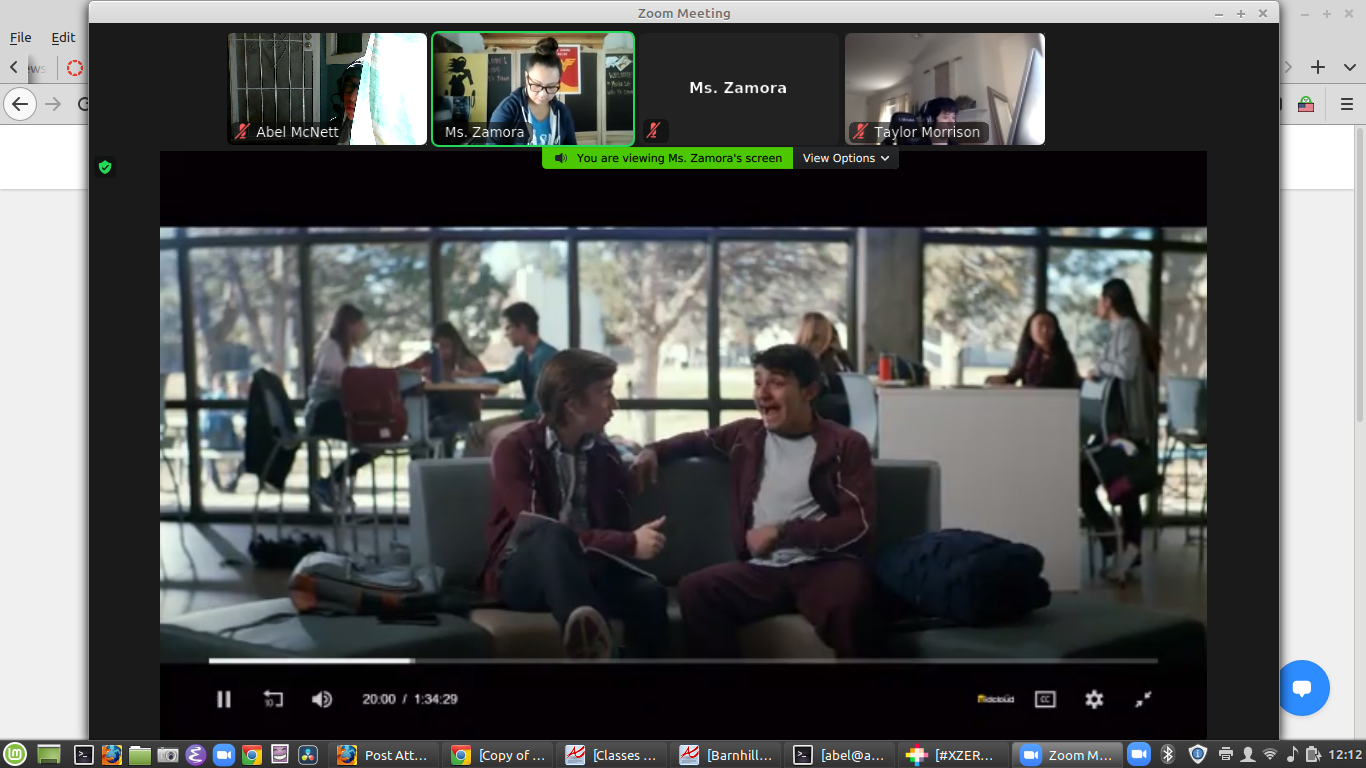Screen dimensions: 1366x768
Task: Launch Firefox from the panel launcher
Action: [112, 755]
